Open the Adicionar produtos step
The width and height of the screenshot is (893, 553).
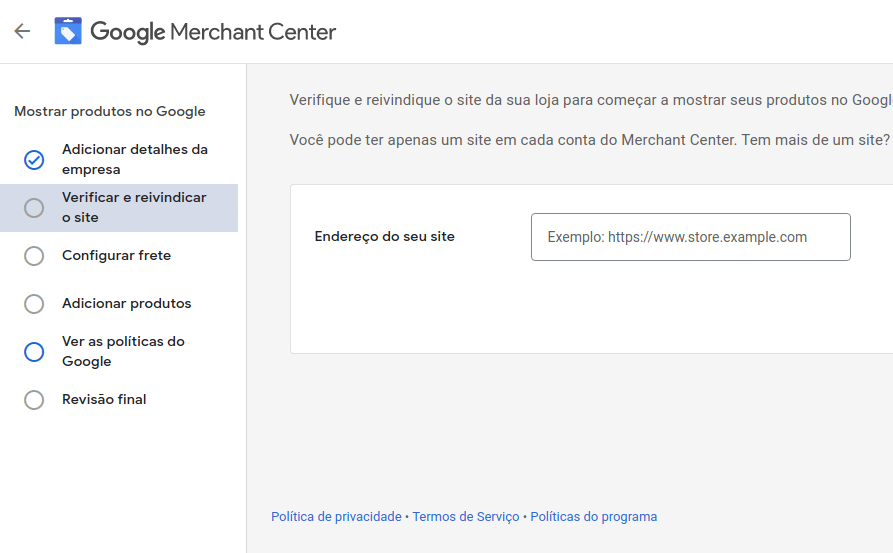pyautogui.click(x=126, y=303)
